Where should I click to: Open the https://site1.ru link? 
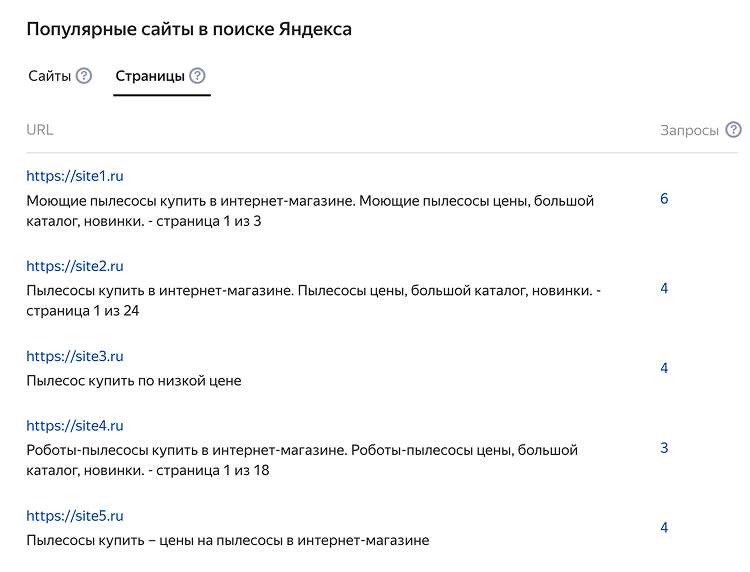(x=75, y=176)
